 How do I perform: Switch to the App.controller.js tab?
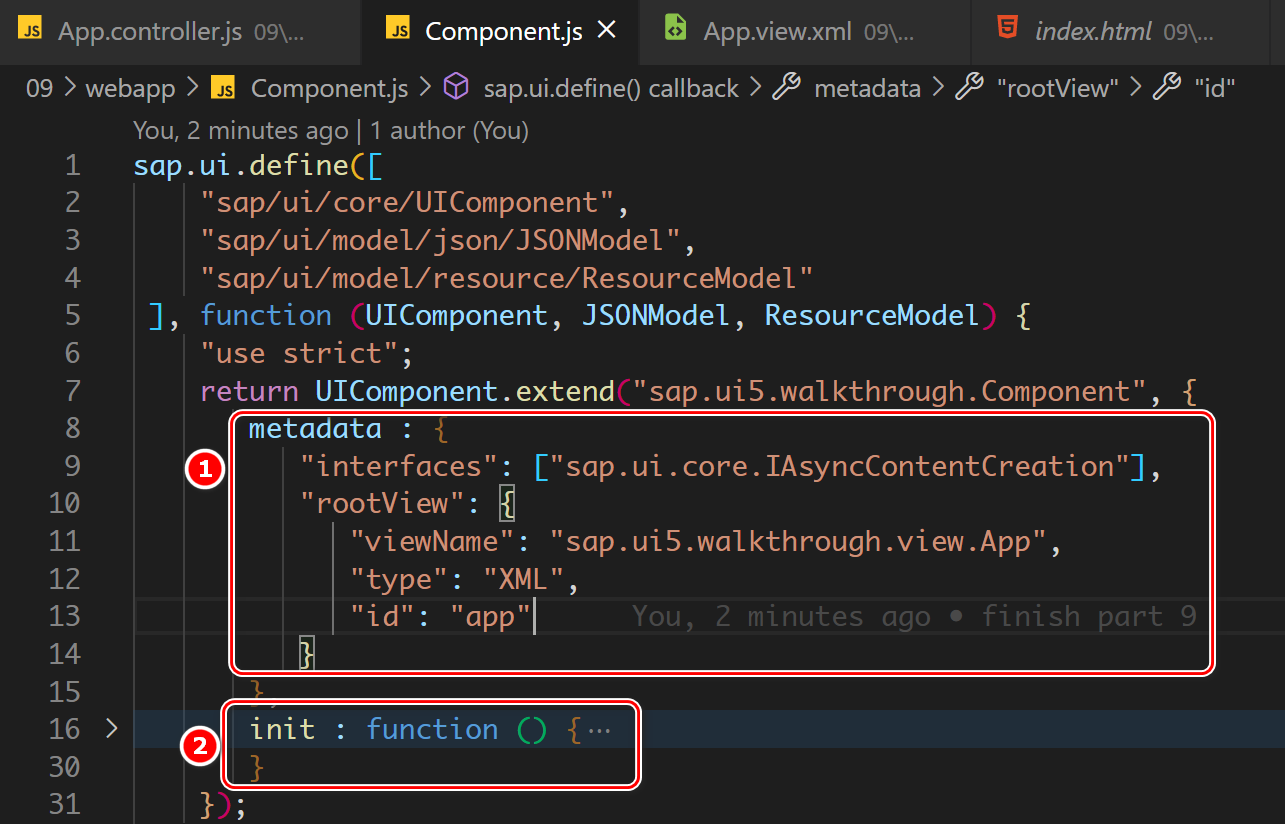(x=150, y=32)
